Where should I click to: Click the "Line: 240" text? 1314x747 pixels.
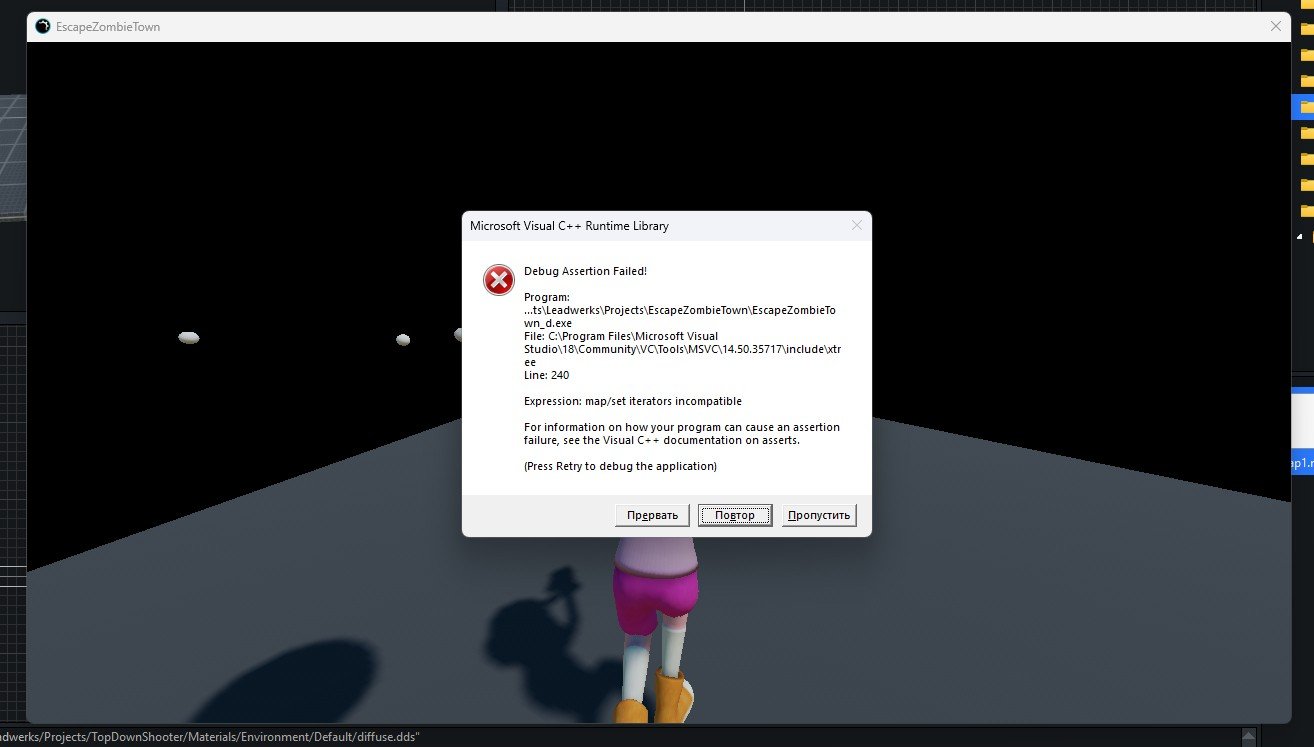pos(547,375)
